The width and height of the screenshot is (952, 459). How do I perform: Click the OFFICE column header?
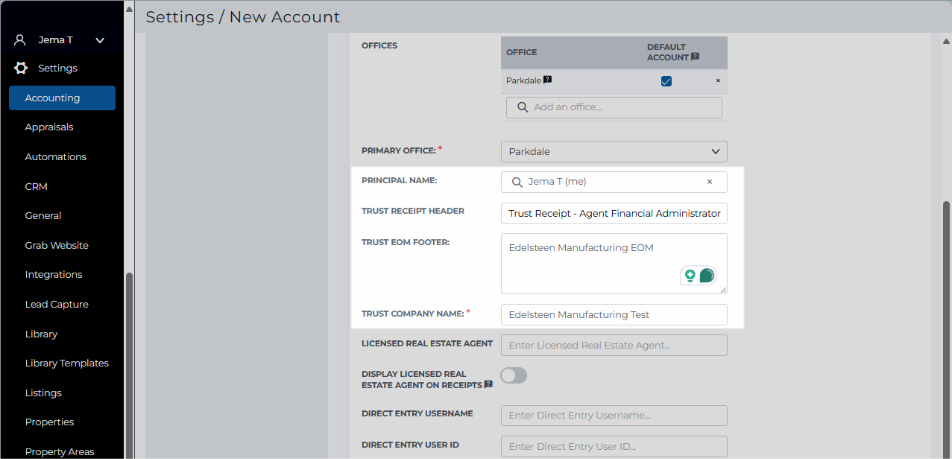pyautogui.click(x=522, y=52)
